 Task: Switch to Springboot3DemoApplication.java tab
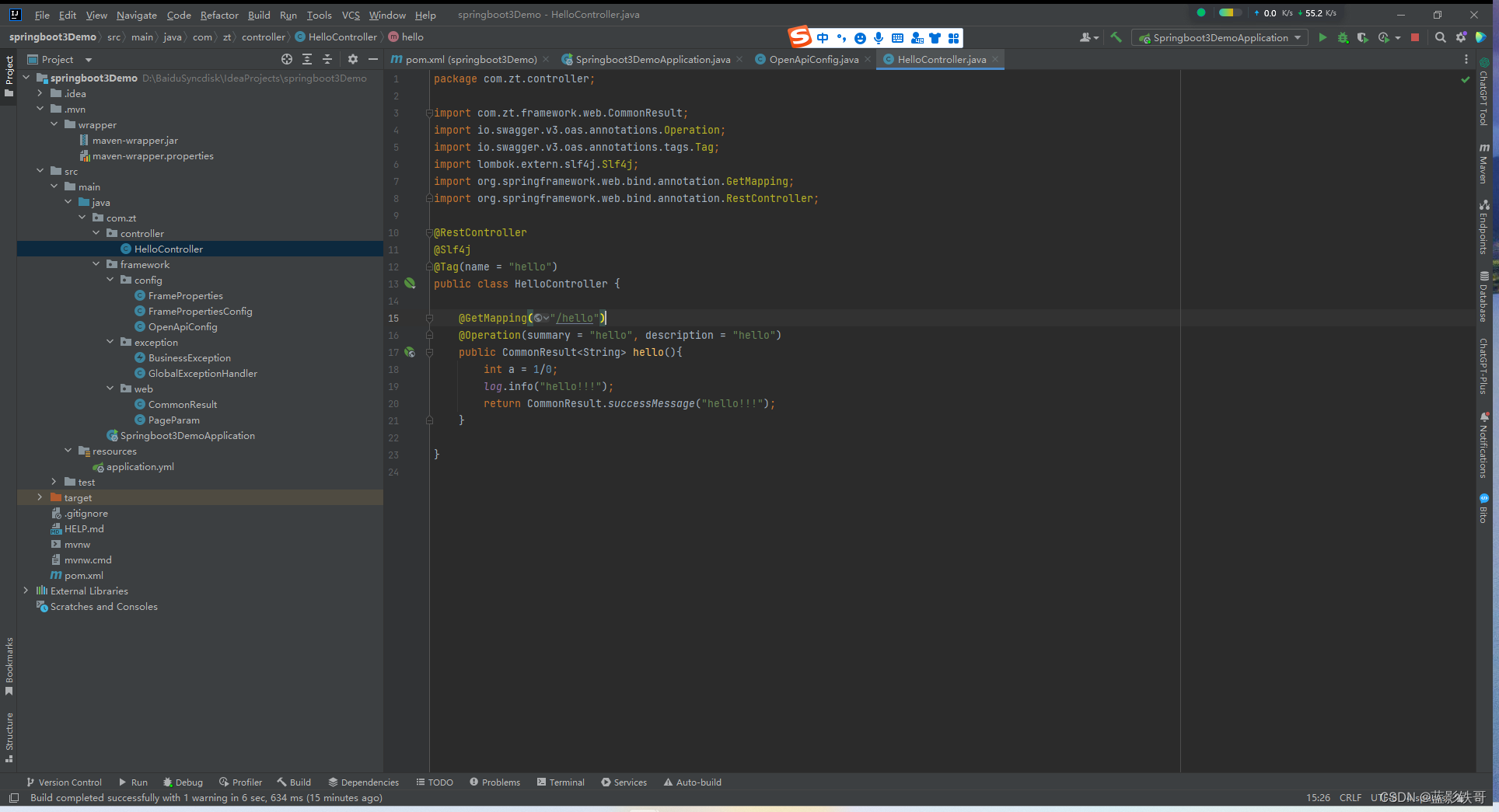(653, 59)
